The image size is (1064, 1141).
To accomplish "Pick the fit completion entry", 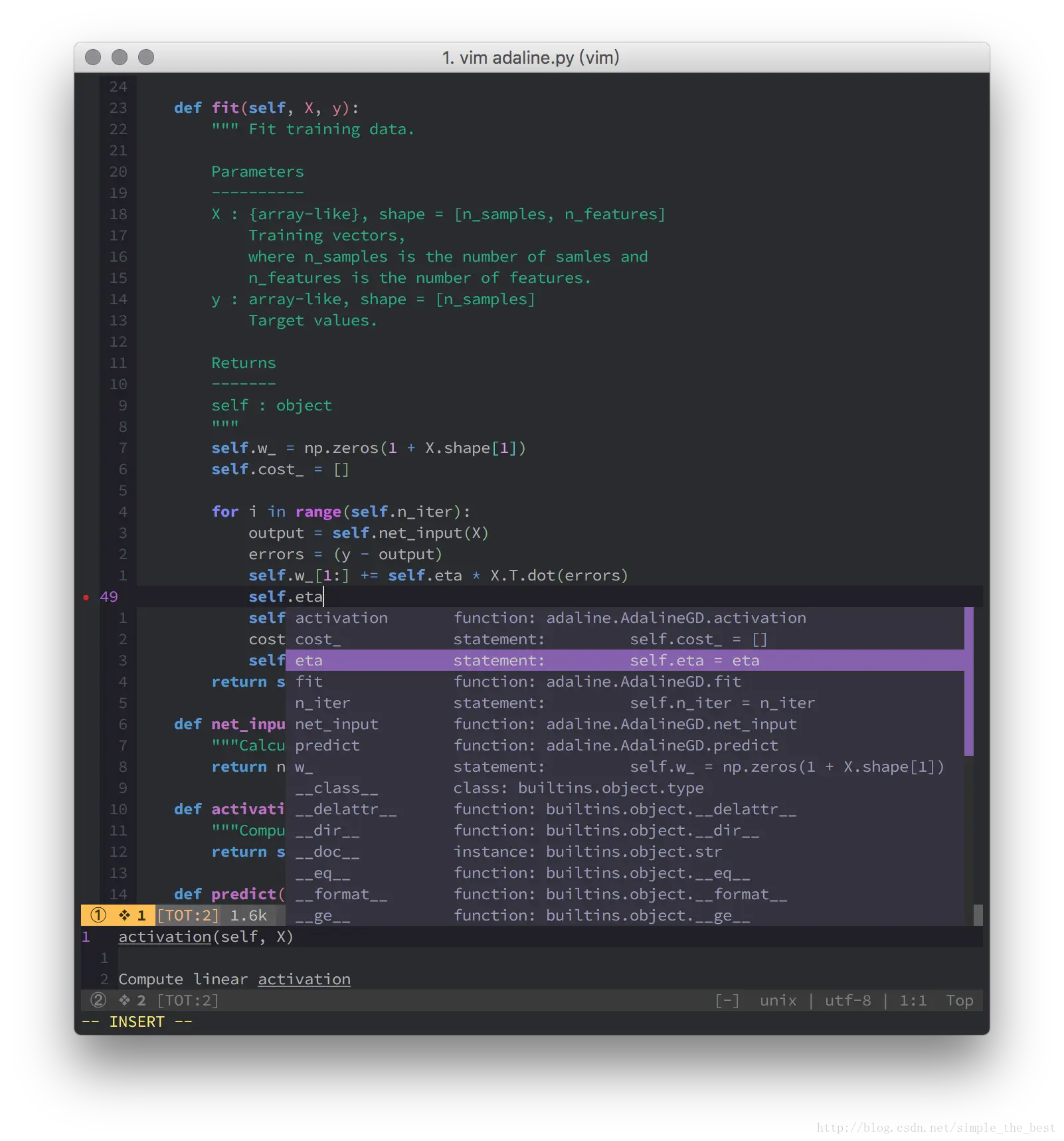I will [x=624, y=681].
